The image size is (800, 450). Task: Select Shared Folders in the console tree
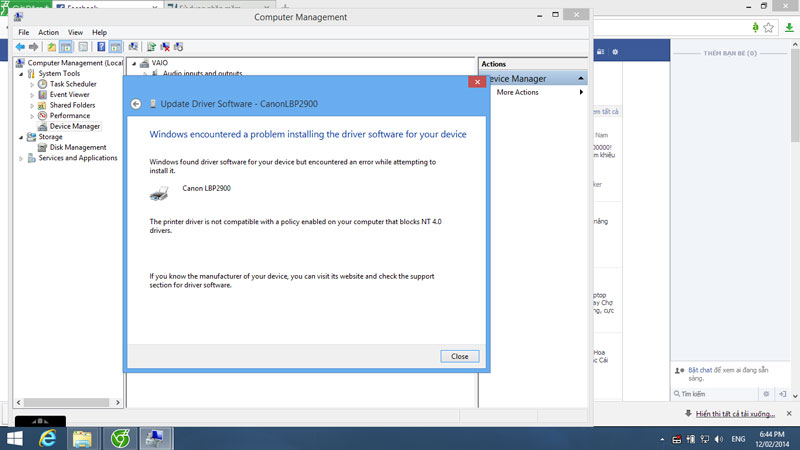[72, 105]
